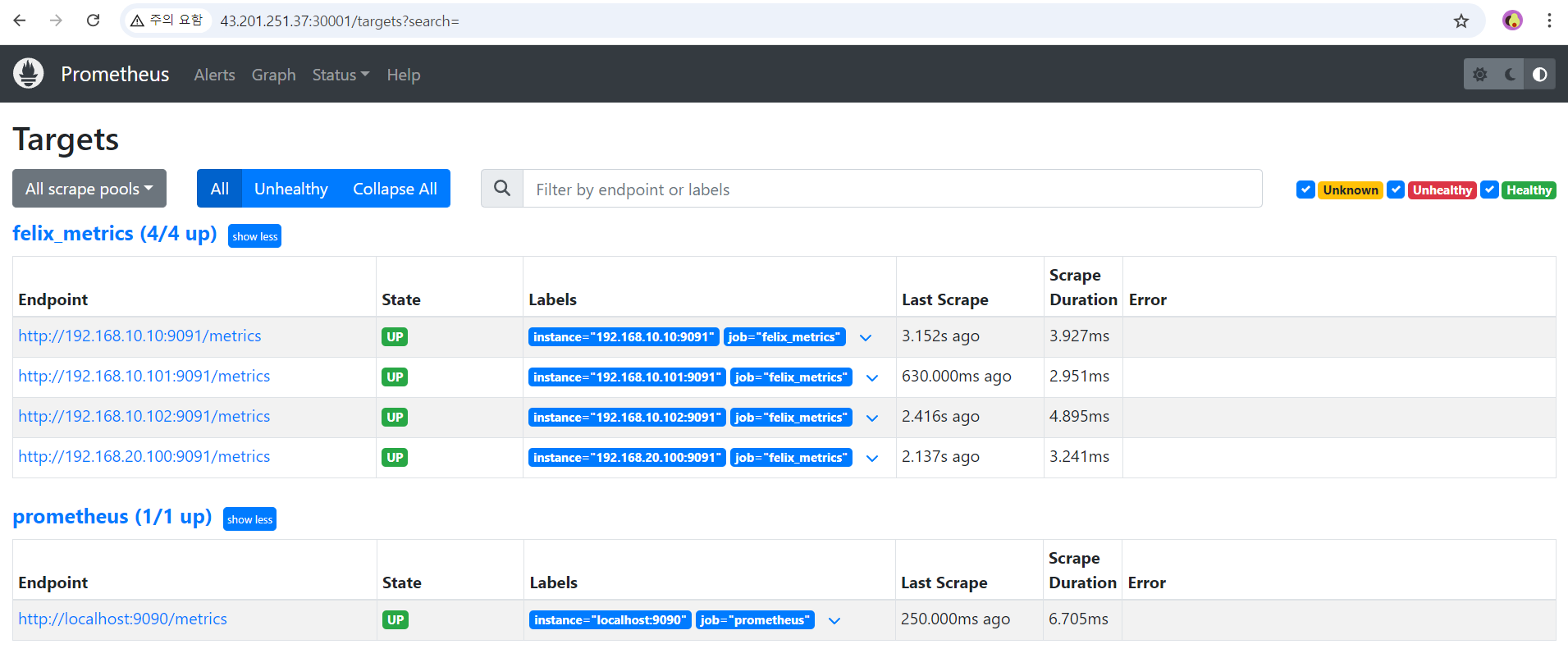This screenshot has height=667, width=1568.
Task: Click the red Unhealthy badge
Action: pyautogui.click(x=1442, y=190)
